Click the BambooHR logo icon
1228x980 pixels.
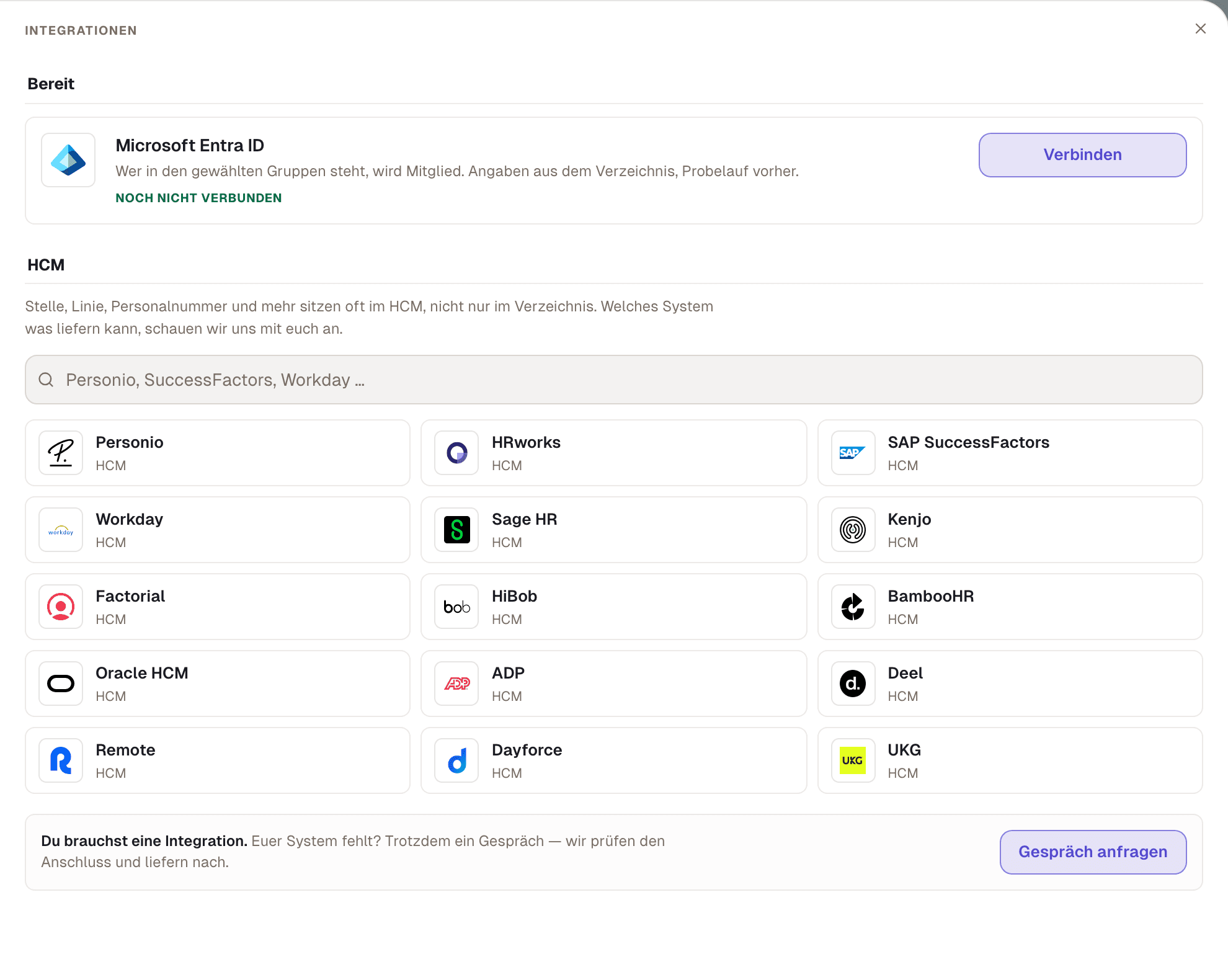tap(853, 607)
